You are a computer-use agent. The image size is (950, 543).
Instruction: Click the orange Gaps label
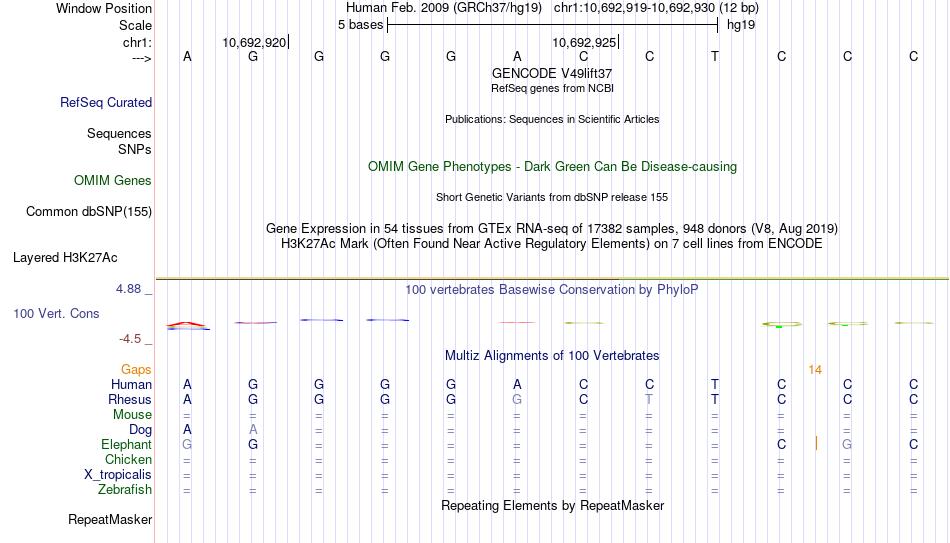(x=136, y=370)
